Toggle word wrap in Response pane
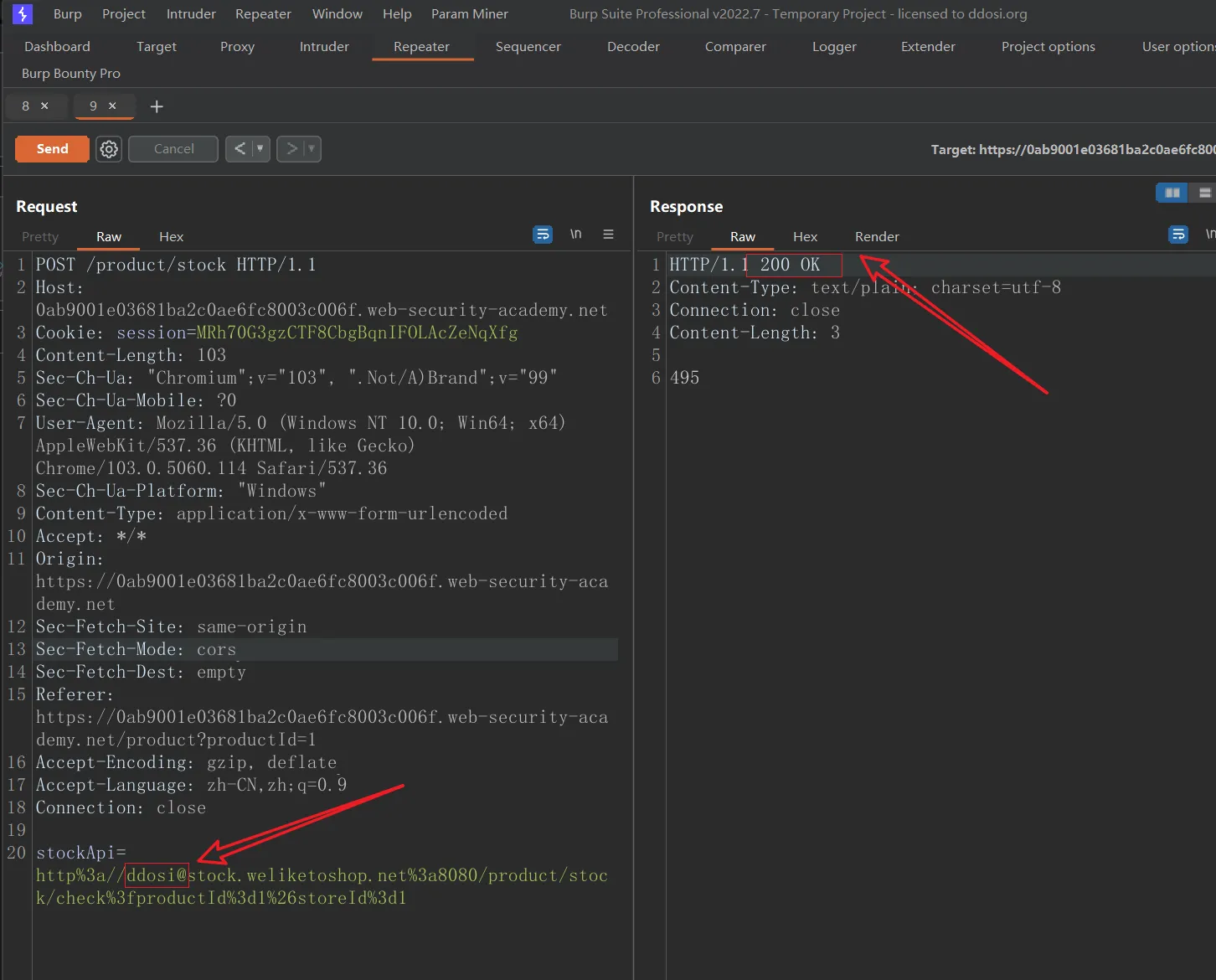1216x980 pixels. pos(1178,235)
